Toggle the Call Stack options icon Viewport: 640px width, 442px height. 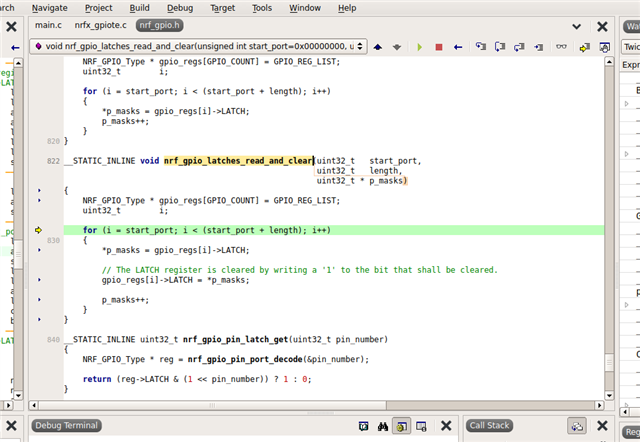577,426
